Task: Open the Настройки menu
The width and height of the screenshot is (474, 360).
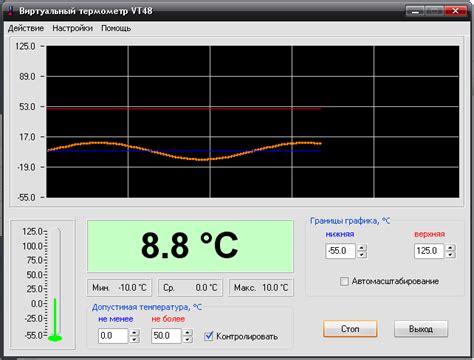Action: (72, 28)
